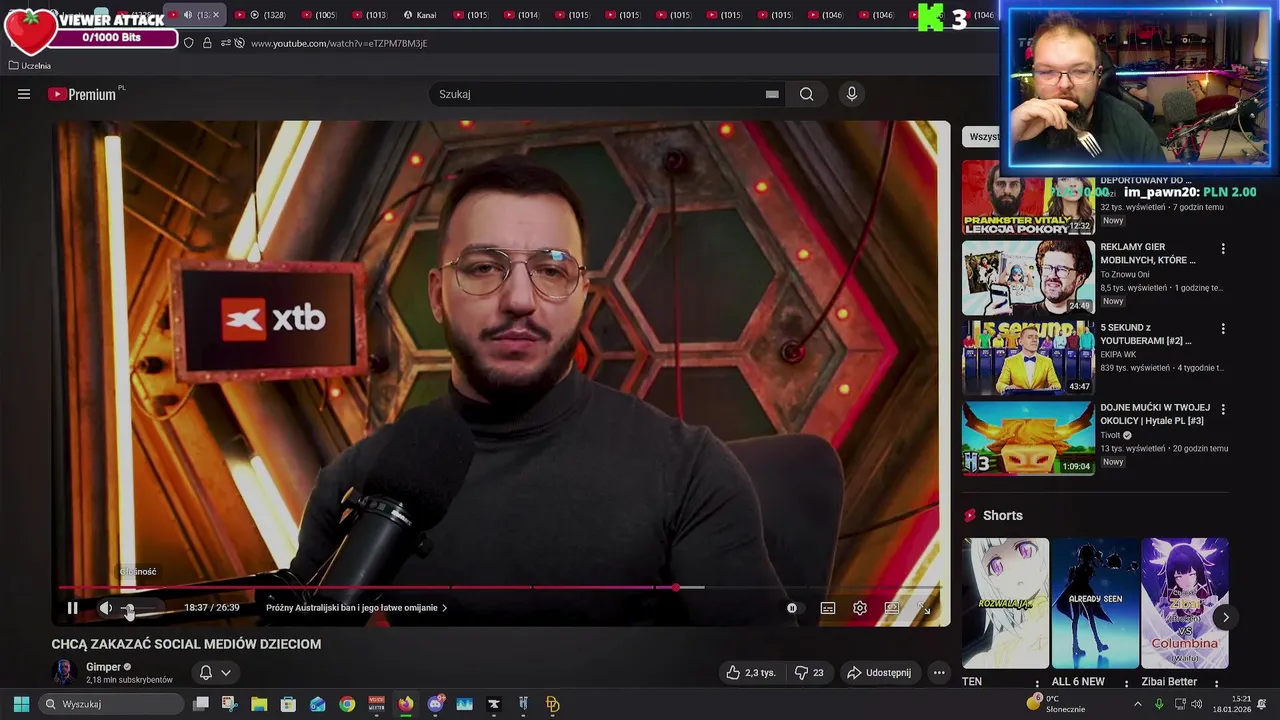Viewport: 1280px width, 720px height.
Task: Switch to the '(1013)' browser tab
Action: 366,15
